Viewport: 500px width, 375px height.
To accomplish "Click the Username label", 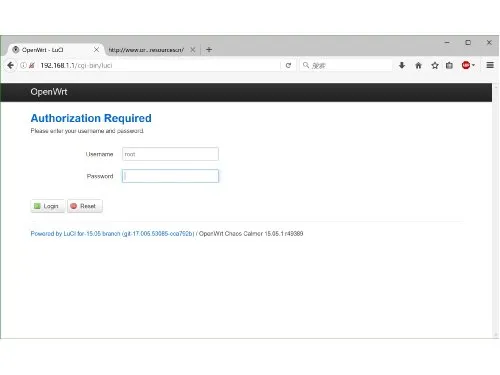I will [x=99, y=154].
